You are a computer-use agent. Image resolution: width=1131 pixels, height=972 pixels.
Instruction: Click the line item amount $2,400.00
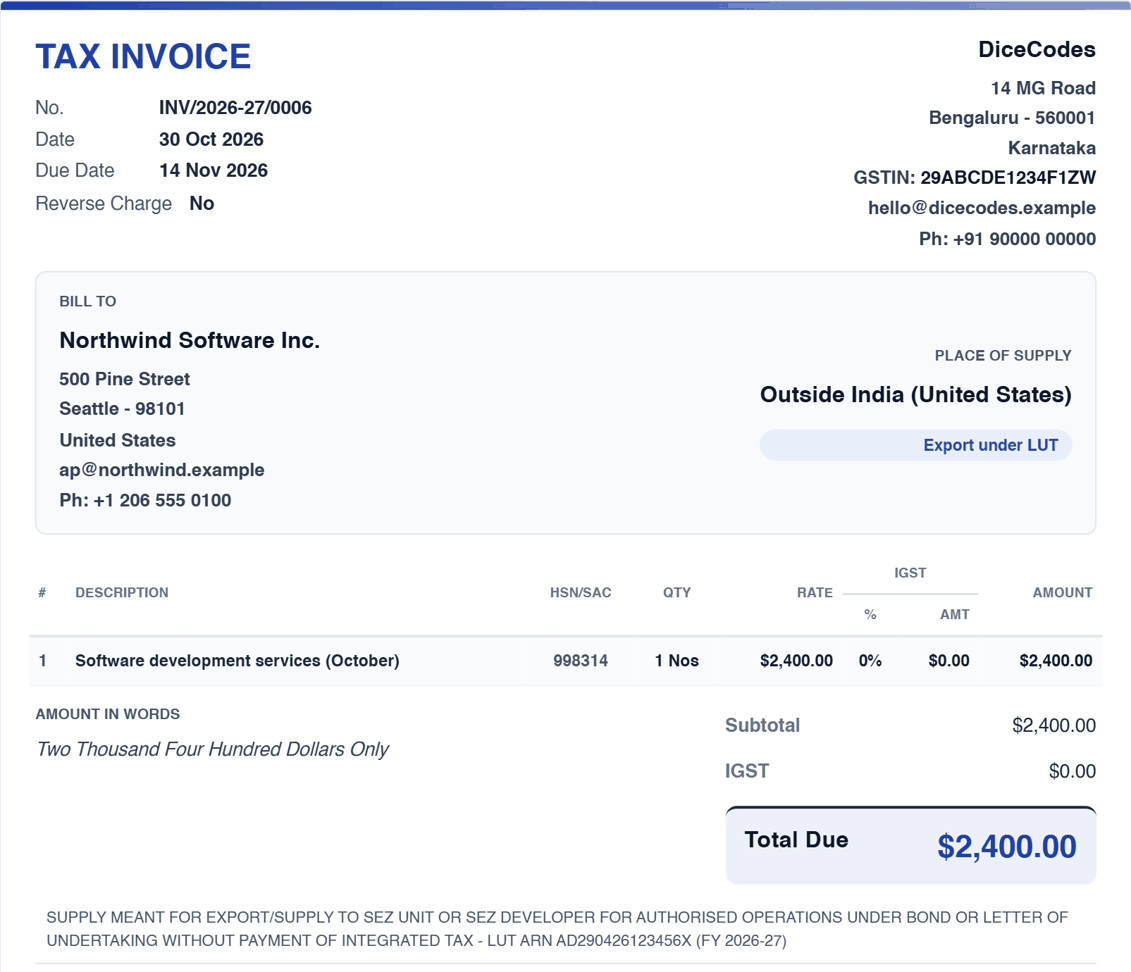tap(1055, 660)
